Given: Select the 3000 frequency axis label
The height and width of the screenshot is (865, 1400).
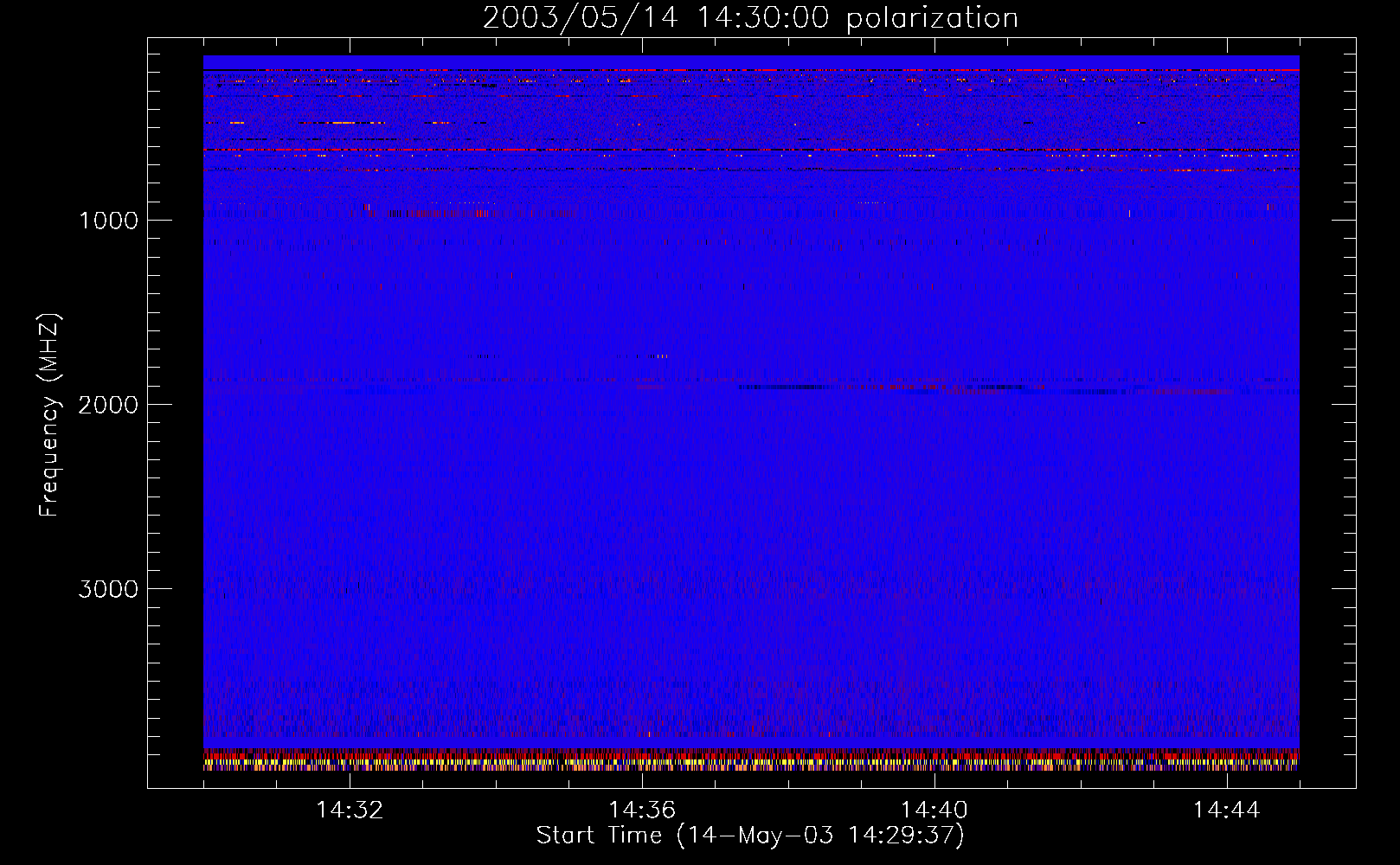Looking at the screenshot, I should [x=108, y=589].
